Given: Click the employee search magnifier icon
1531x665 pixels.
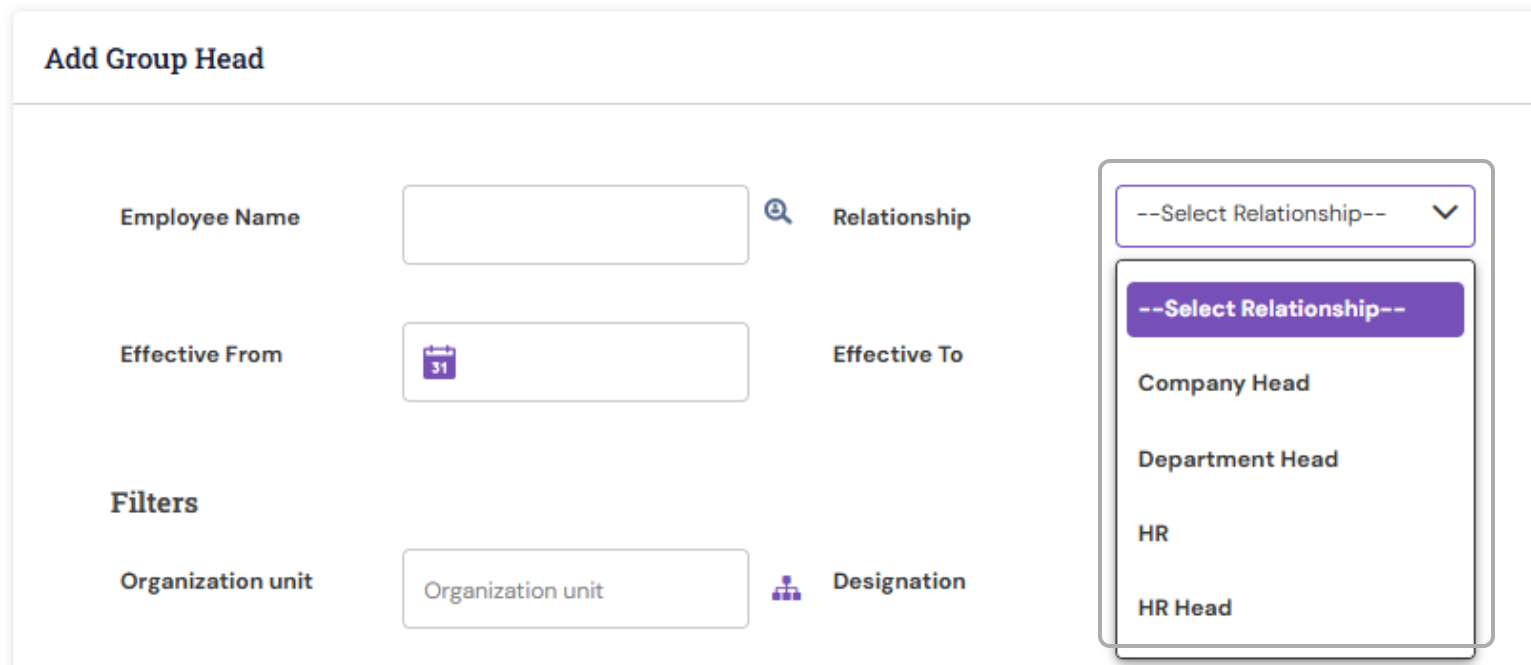Looking at the screenshot, I should click(x=778, y=212).
